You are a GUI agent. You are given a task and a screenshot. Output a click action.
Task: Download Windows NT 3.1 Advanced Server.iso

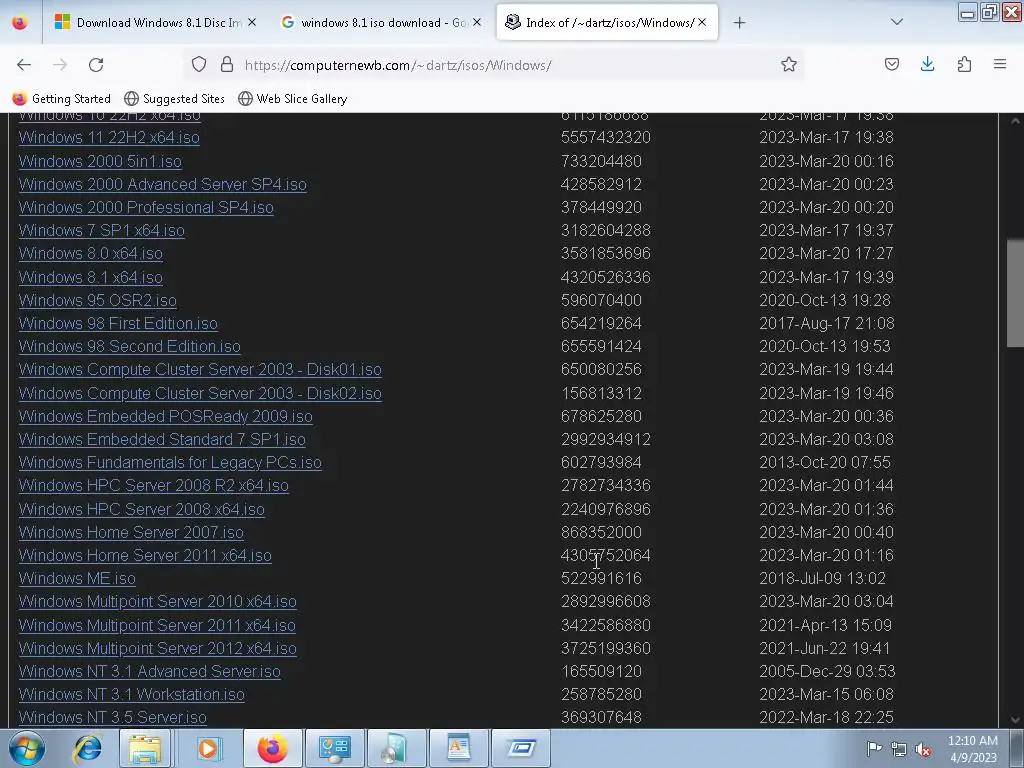click(x=150, y=671)
